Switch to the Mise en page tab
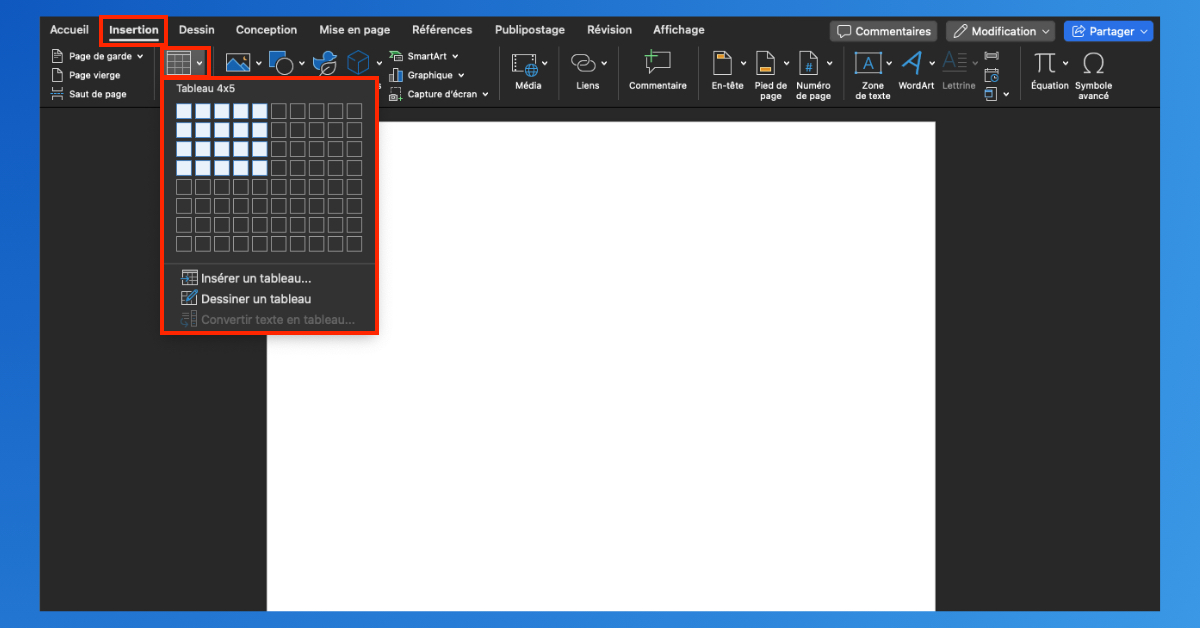Viewport: 1200px width, 628px height. tap(355, 30)
